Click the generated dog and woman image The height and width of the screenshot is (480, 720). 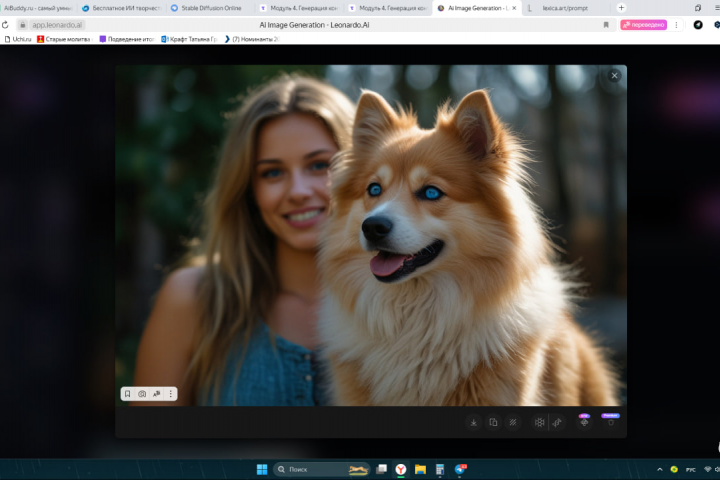coord(371,235)
